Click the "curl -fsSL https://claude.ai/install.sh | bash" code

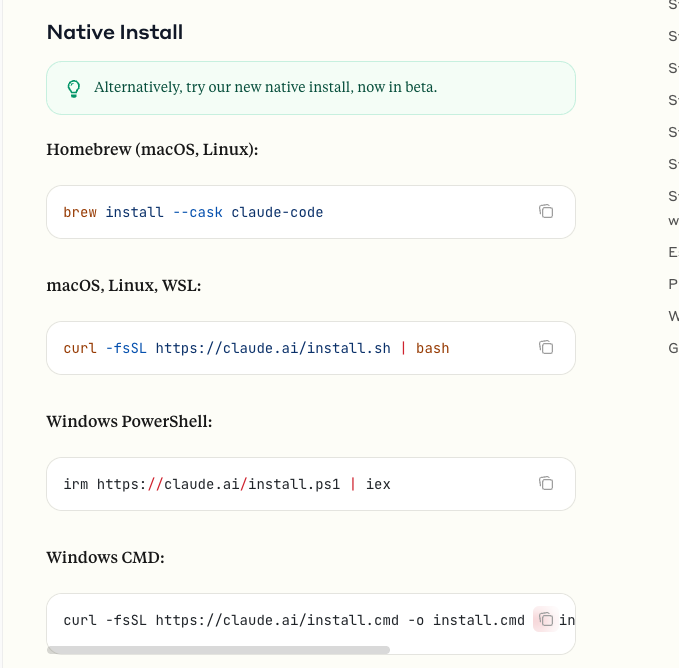[256, 349]
